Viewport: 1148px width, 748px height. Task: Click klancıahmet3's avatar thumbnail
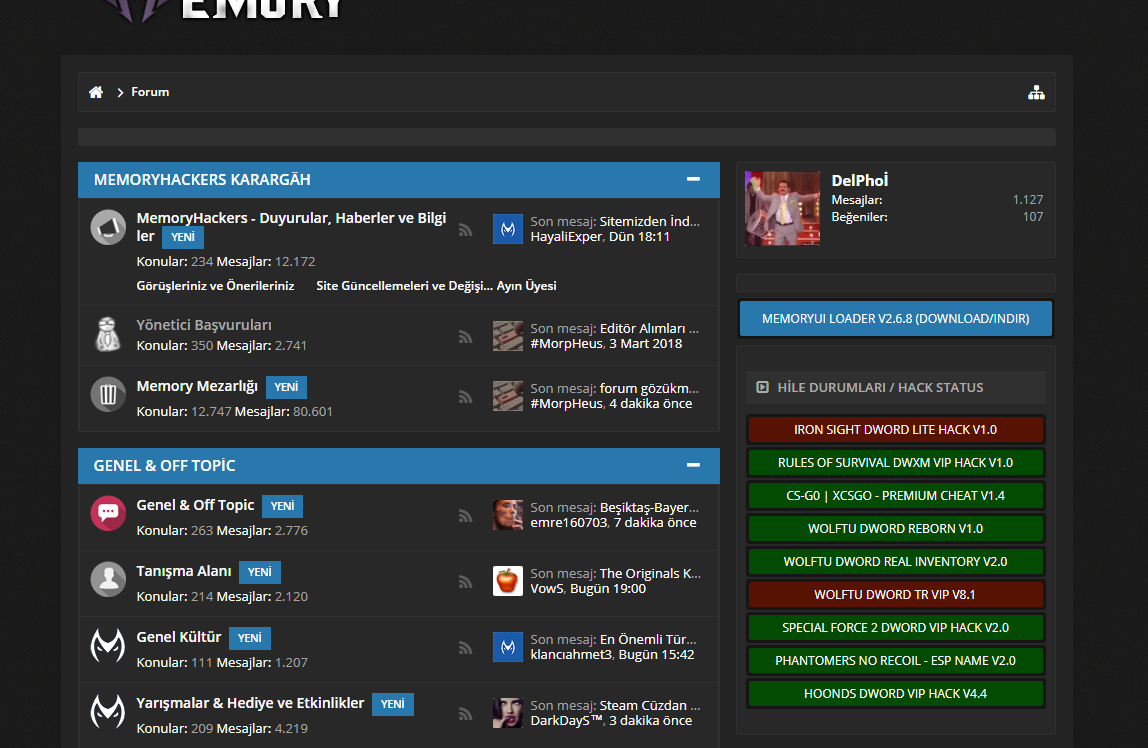pos(507,647)
